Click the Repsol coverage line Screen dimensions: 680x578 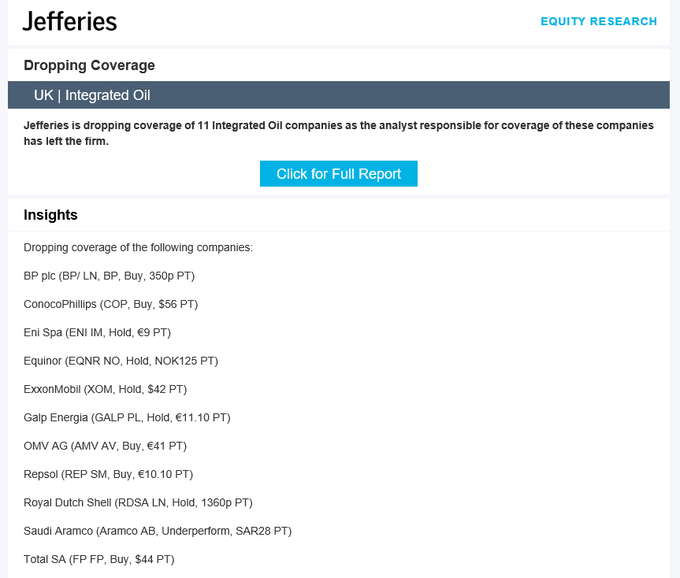pos(108,474)
